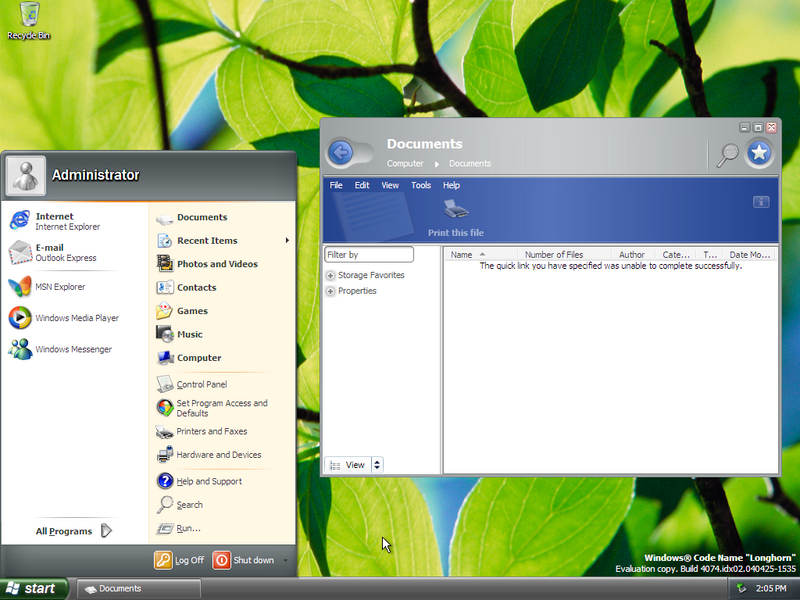Click the magnifier search icon in Documents
This screenshot has width=800, height=600.
[x=727, y=155]
